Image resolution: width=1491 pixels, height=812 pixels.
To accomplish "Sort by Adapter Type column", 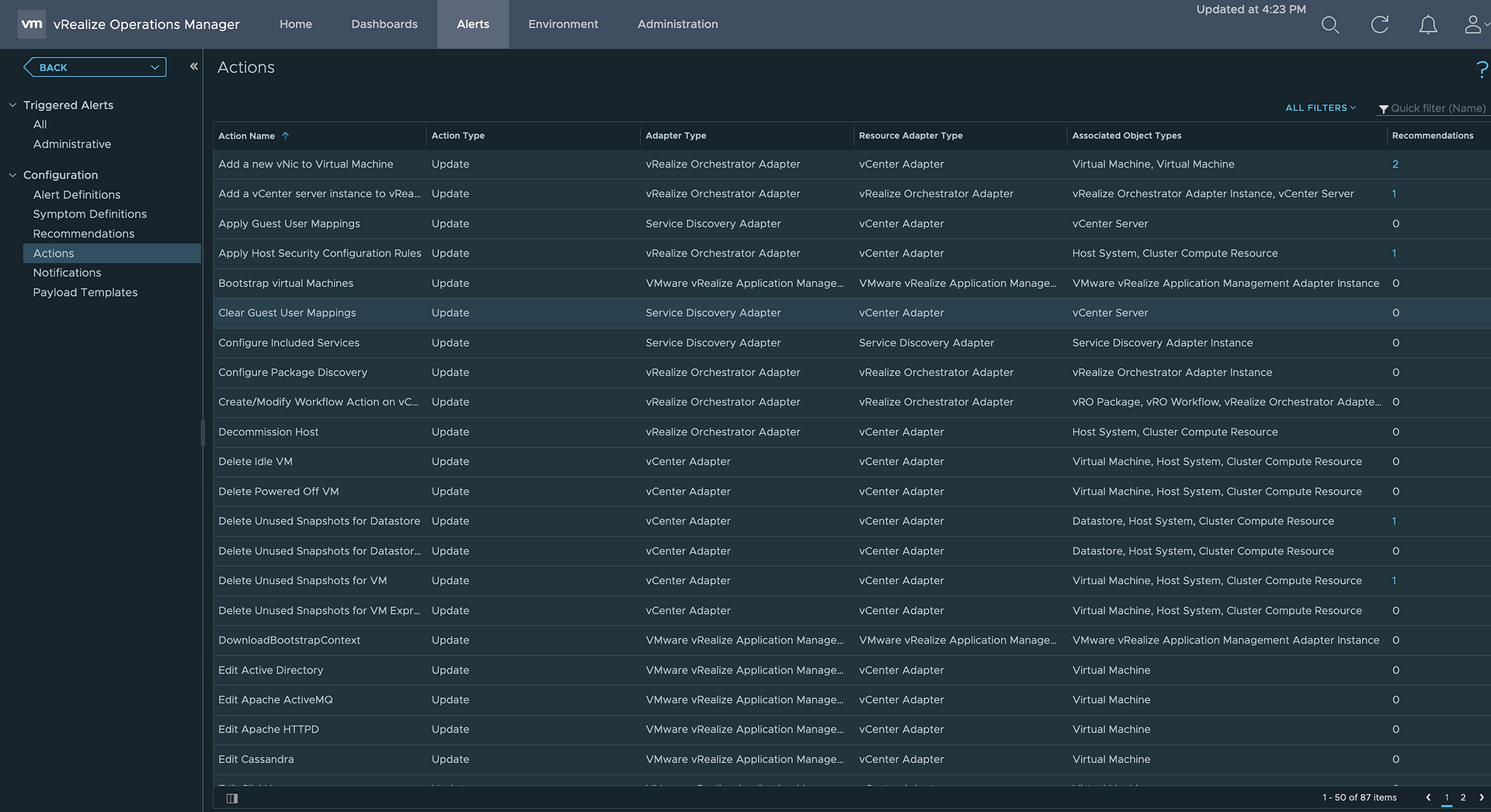I will [676, 136].
